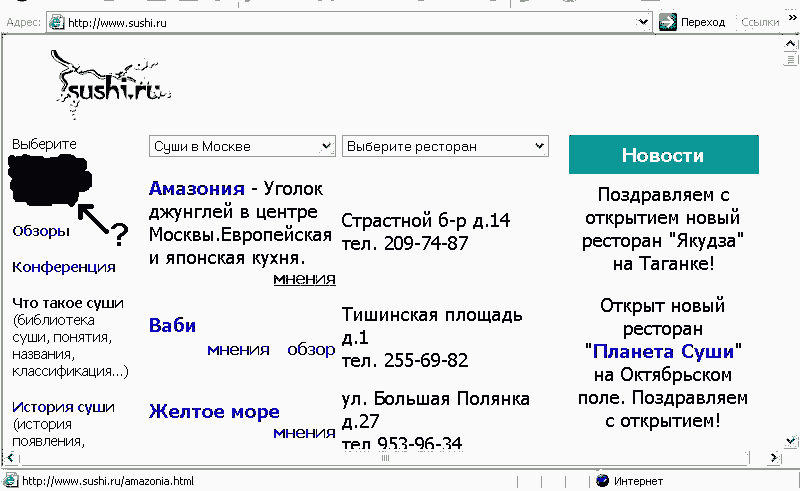Go to the Конференция sidebar link
Screen dimensions: 800x491
pyautogui.click(x=63, y=267)
